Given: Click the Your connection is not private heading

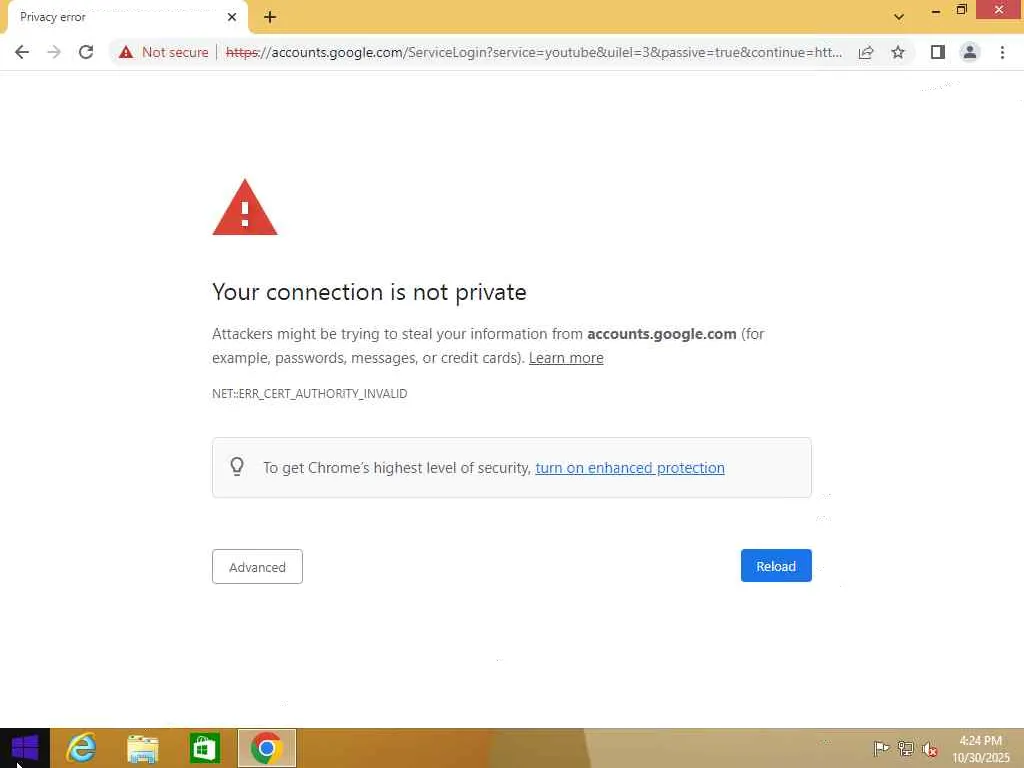Looking at the screenshot, I should click(369, 292).
